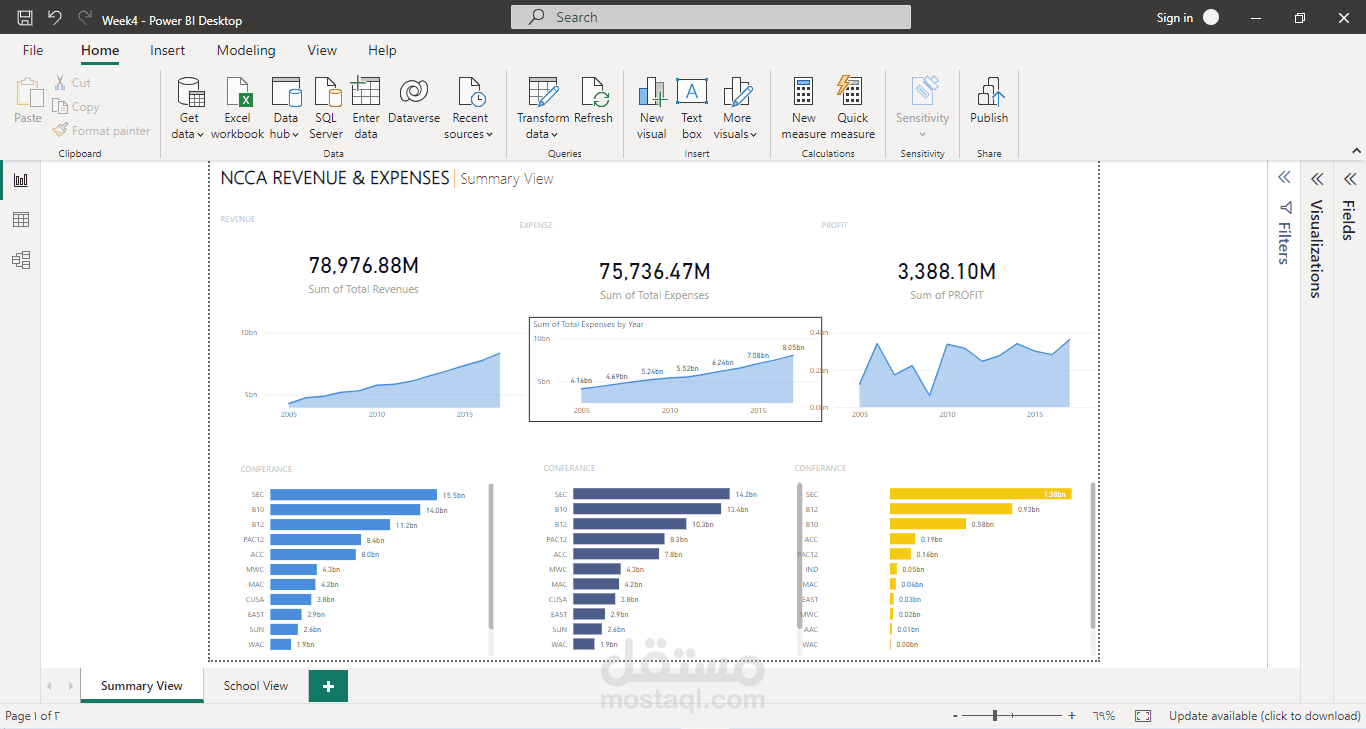Switch to Report view in left sidebar
1366x729 pixels.
tap(20, 180)
